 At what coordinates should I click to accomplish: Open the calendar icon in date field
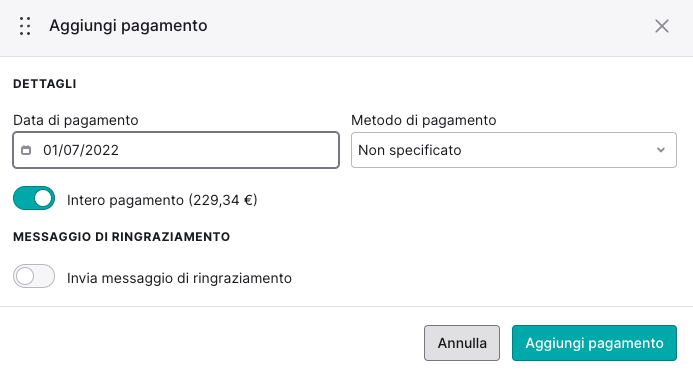(x=27, y=150)
